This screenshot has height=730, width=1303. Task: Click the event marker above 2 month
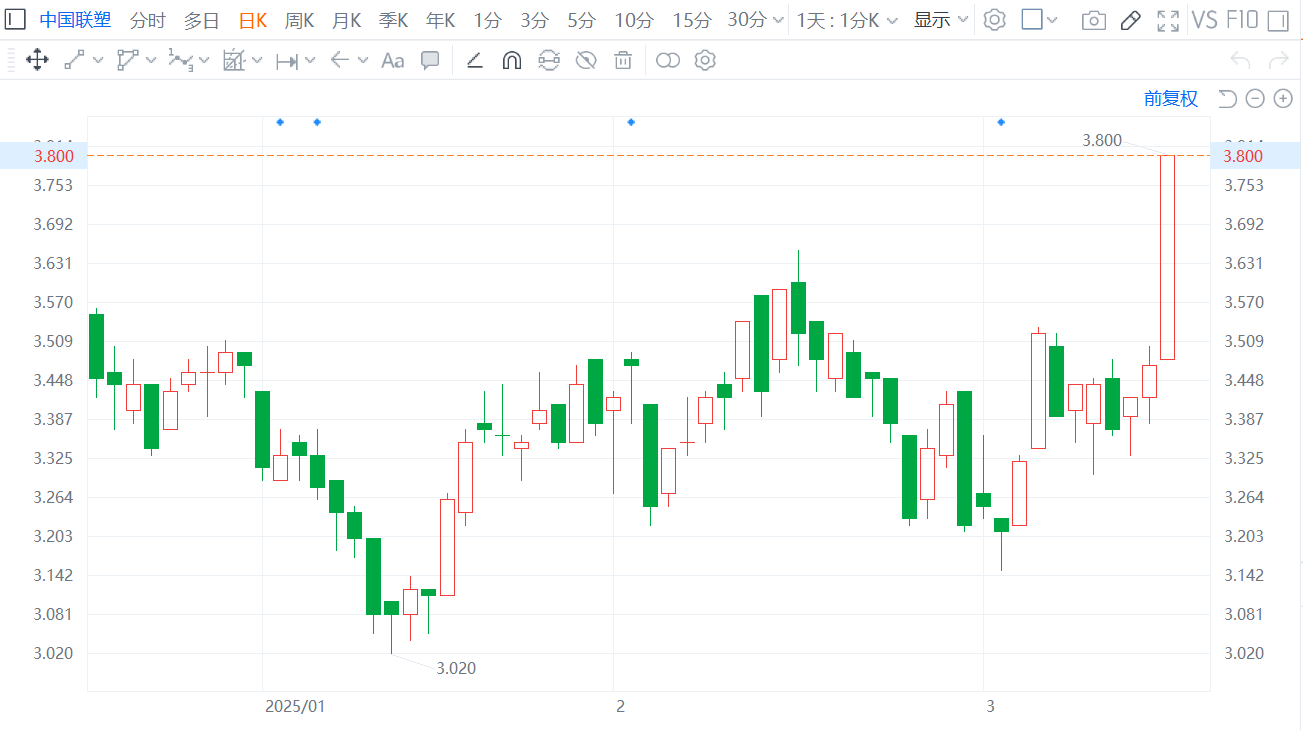click(631, 122)
